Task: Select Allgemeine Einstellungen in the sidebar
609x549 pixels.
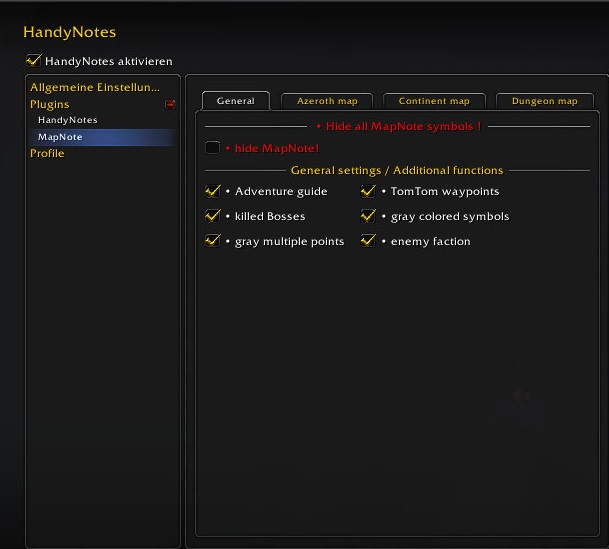Action: click(x=94, y=88)
